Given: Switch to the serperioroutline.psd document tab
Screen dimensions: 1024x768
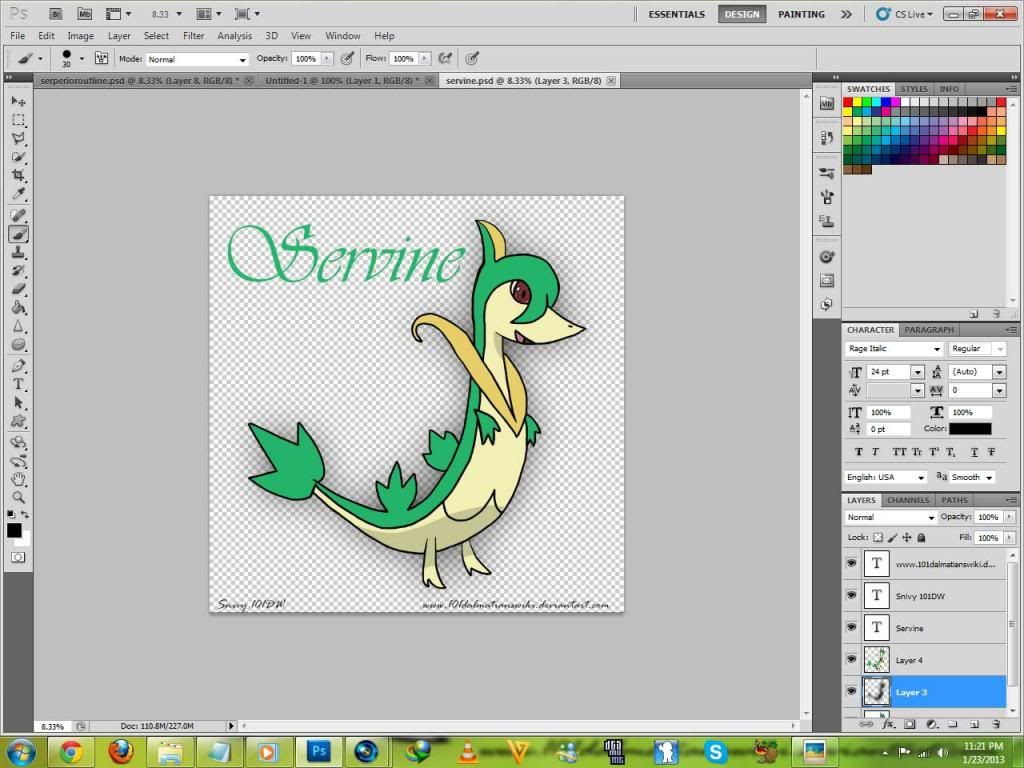Looking at the screenshot, I should point(140,81).
